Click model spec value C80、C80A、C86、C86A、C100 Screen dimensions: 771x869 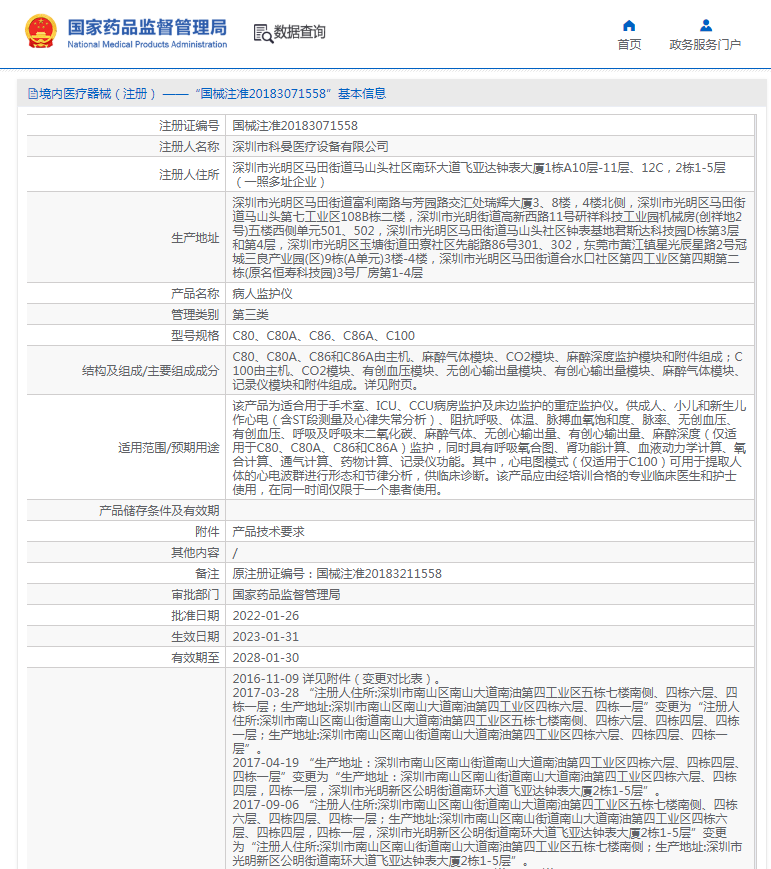click(x=324, y=336)
